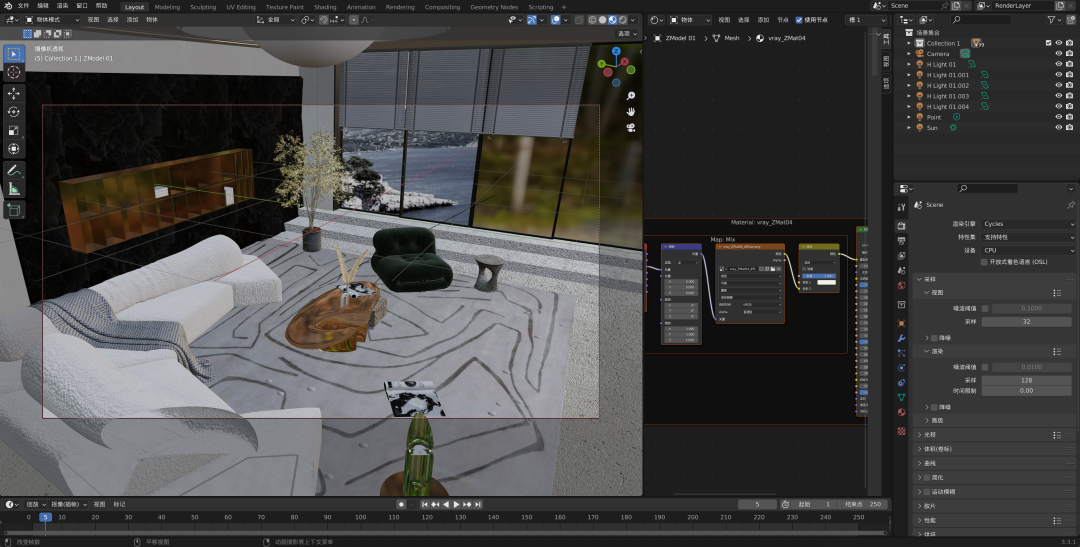This screenshot has width=1080, height=547.
Task: Expand the Collection 1 tree row
Action: 909,43
